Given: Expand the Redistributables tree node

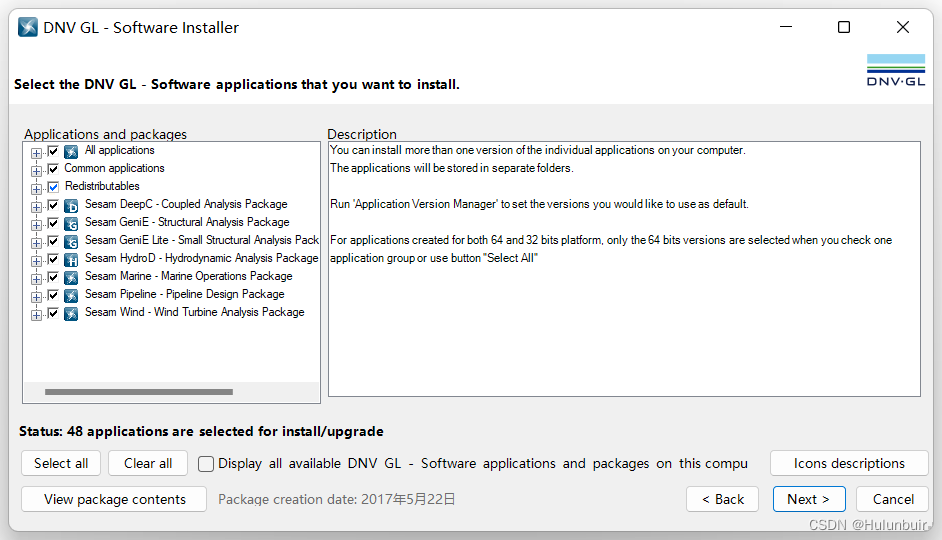Looking at the screenshot, I should (x=37, y=189).
